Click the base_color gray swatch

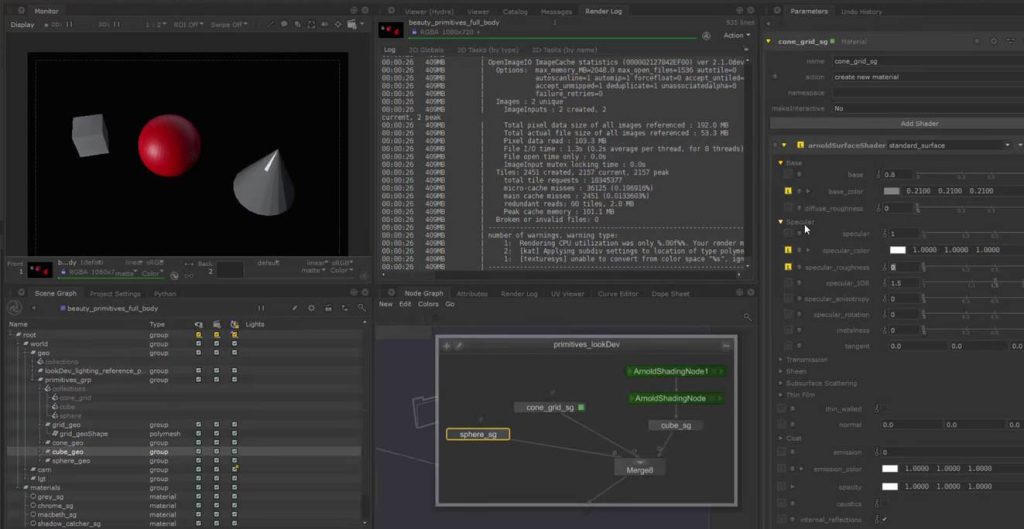click(x=892, y=191)
